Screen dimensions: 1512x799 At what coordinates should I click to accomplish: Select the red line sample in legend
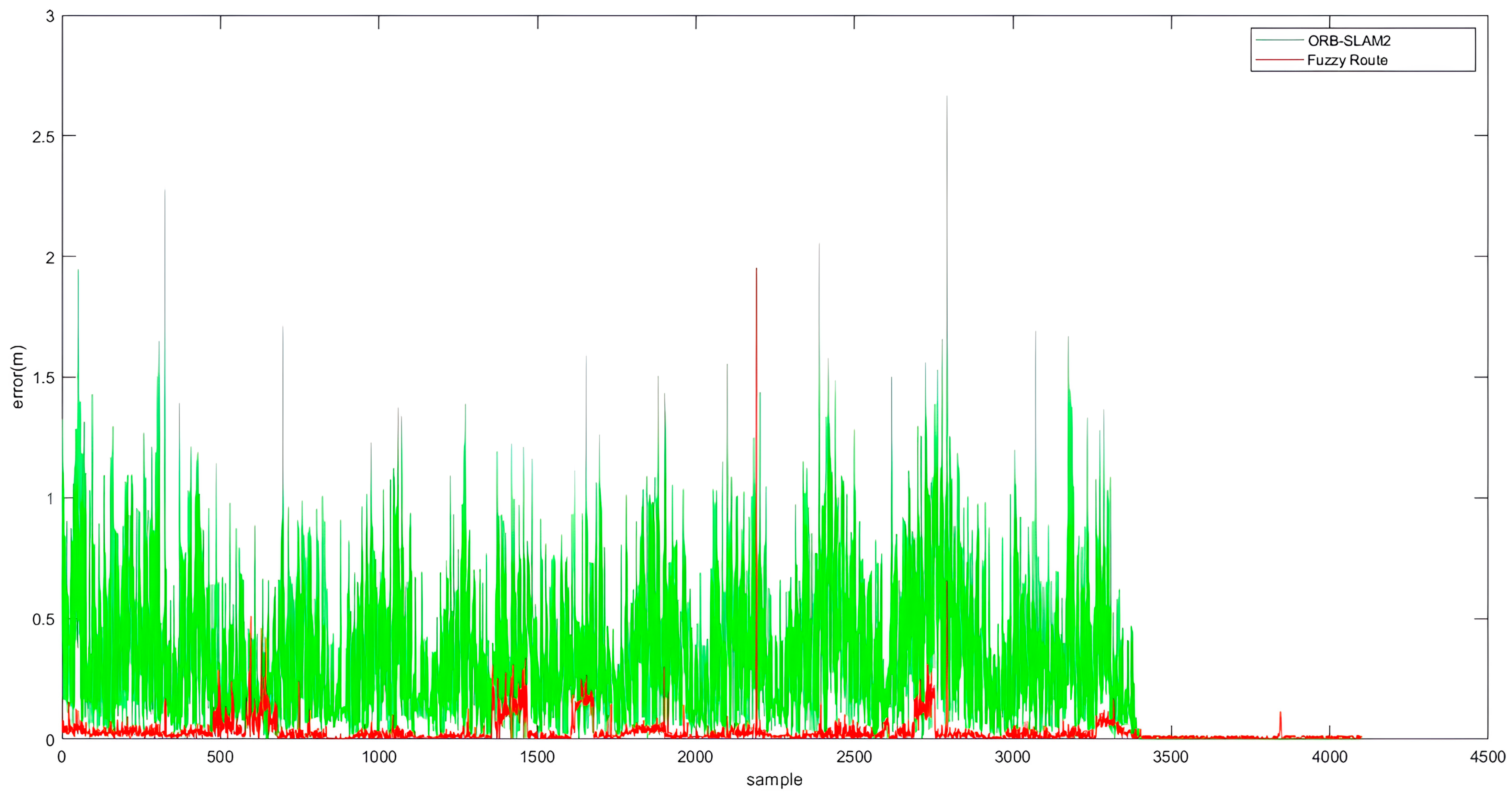click(1280, 60)
